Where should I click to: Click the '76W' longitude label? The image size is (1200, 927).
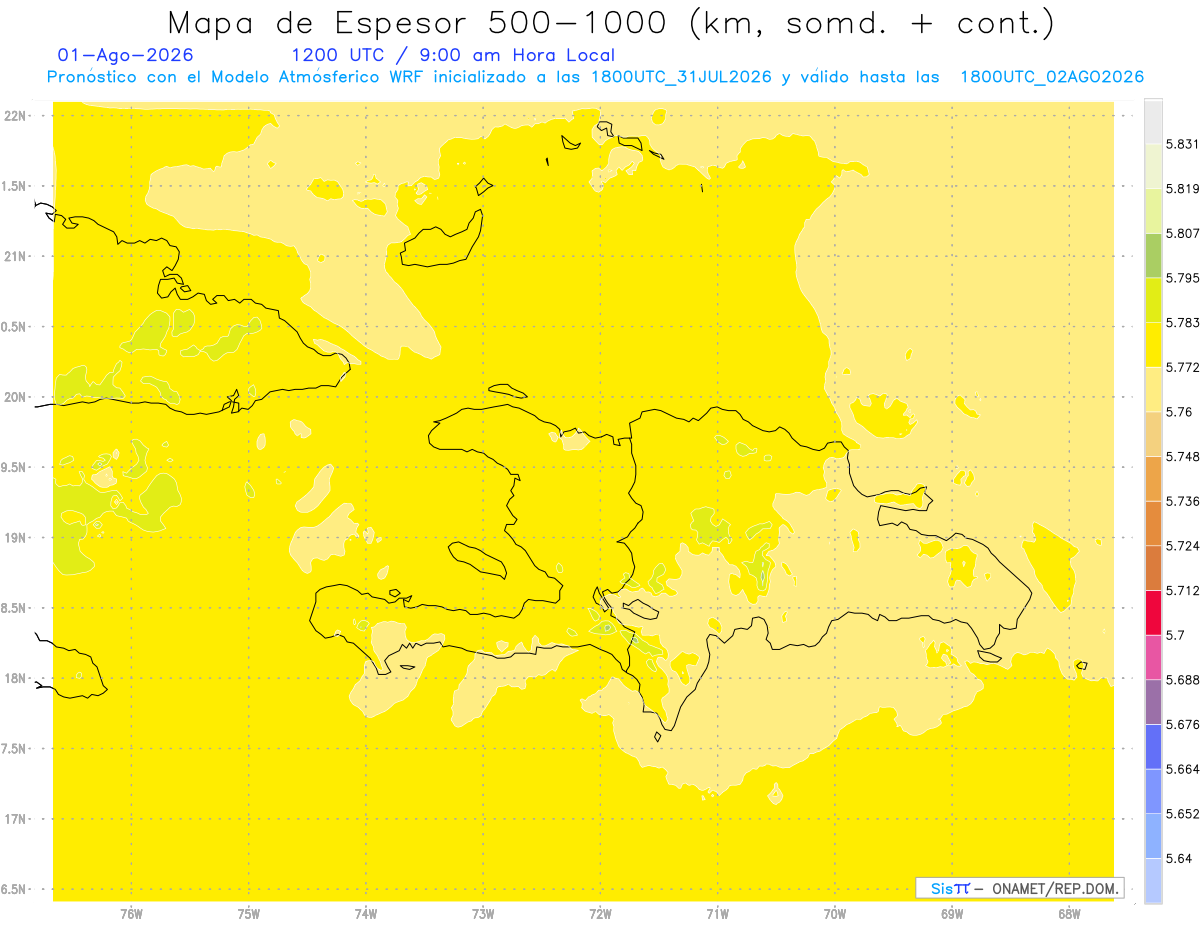coord(131,914)
